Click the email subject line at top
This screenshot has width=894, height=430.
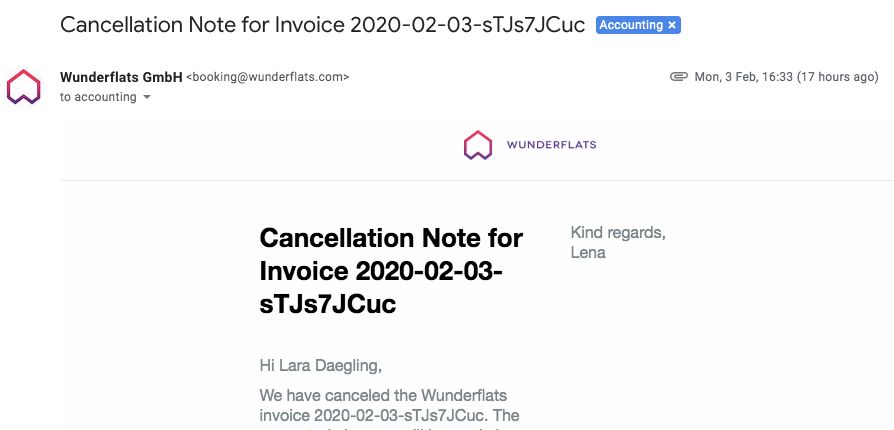[x=323, y=25]
